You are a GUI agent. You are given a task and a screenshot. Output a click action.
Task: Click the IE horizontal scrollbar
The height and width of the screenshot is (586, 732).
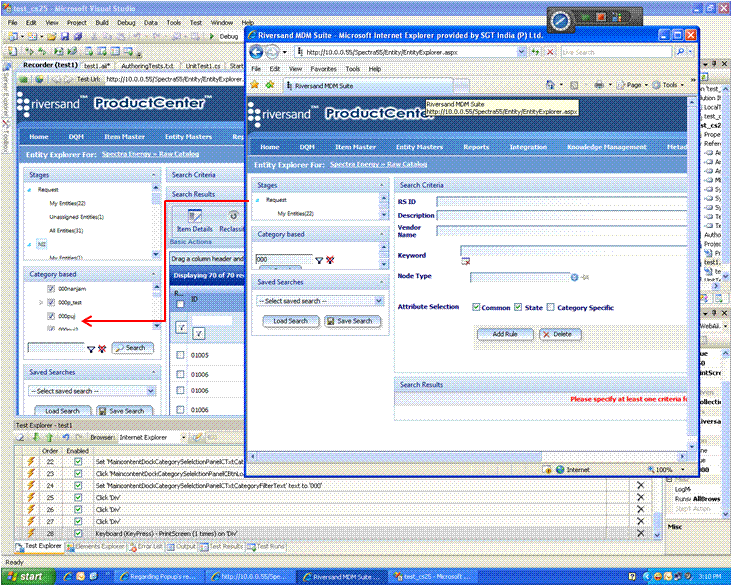click(x=467, y=456)
